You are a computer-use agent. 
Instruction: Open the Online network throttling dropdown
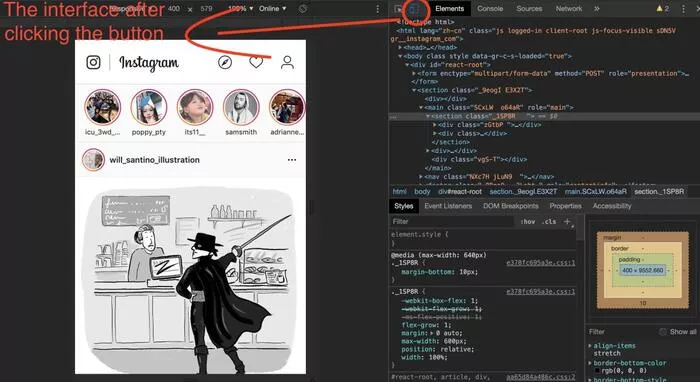pos(273,8)
